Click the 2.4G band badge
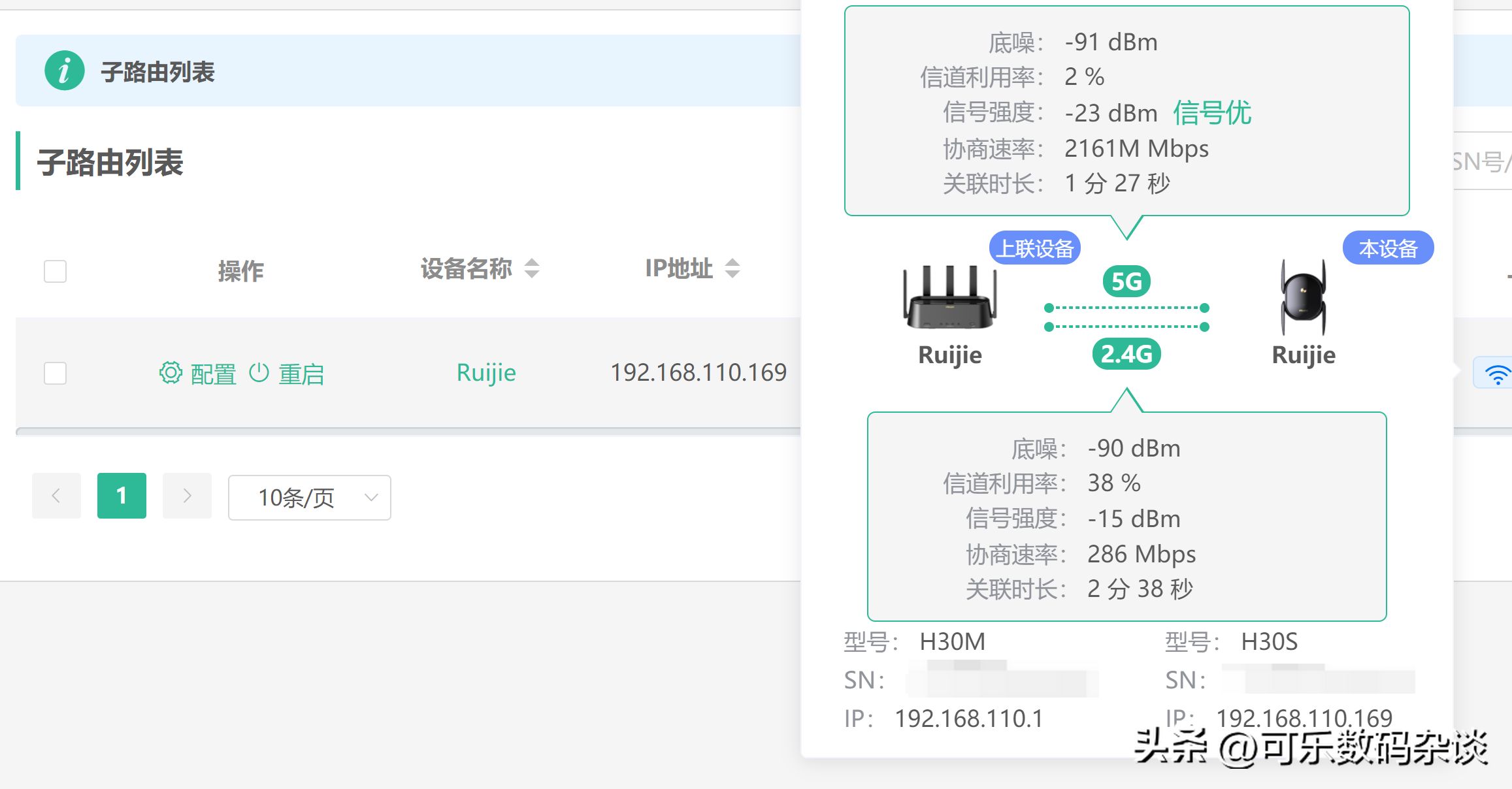 point(1126,354)
